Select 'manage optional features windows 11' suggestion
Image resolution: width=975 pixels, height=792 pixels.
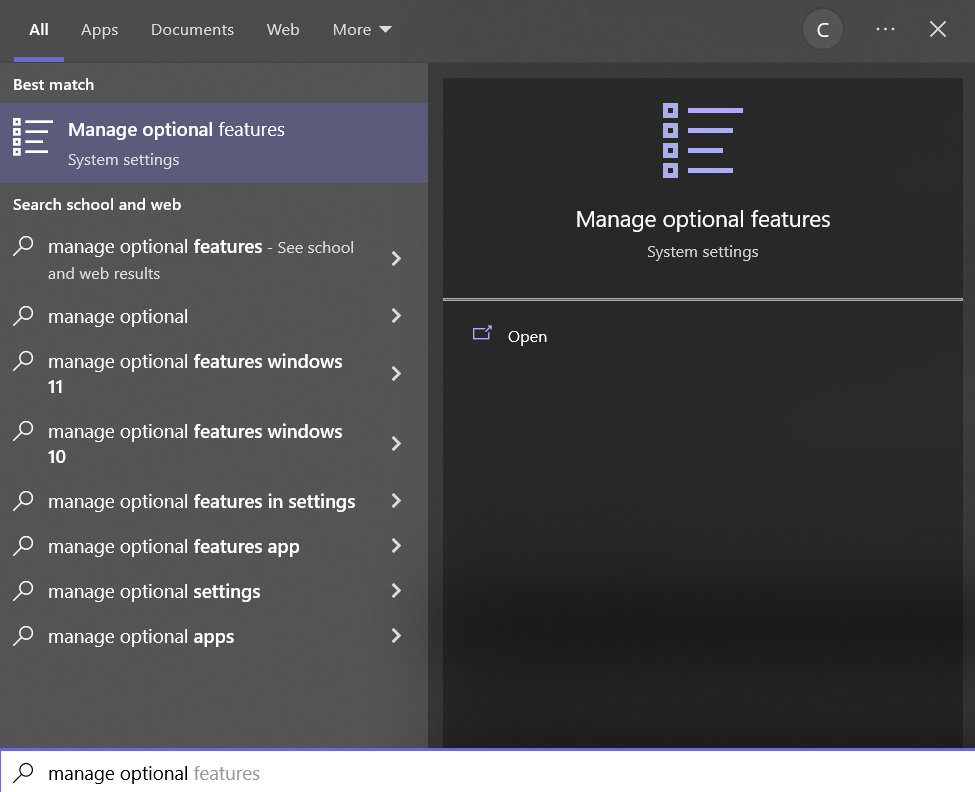(x=195, y=374)
